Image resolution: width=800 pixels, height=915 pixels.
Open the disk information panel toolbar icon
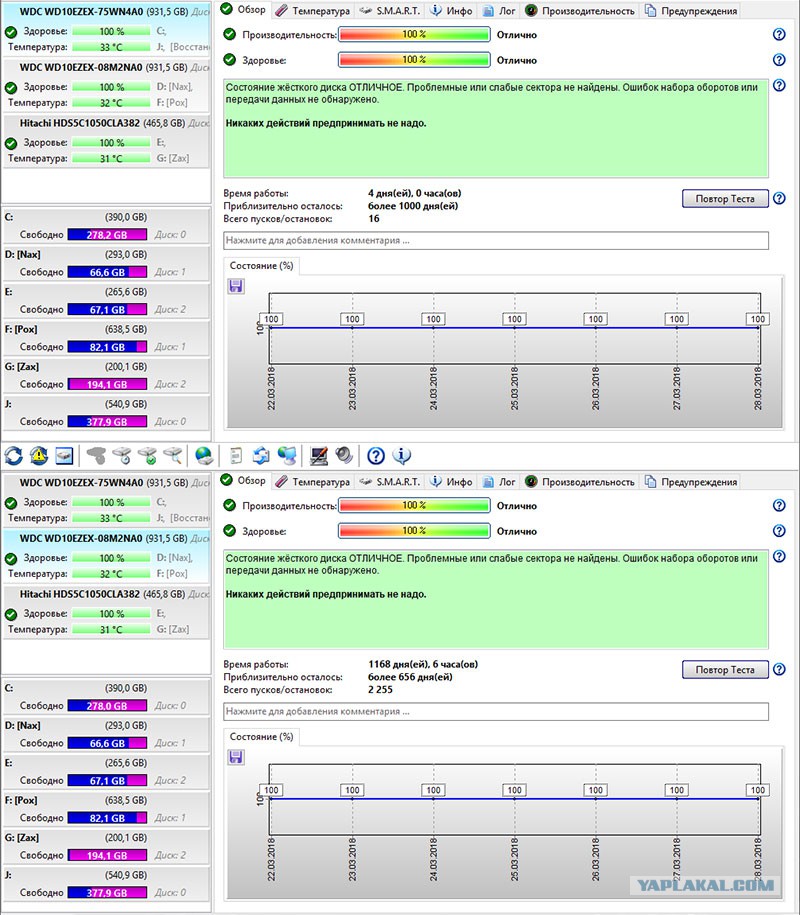pos(64,455)
